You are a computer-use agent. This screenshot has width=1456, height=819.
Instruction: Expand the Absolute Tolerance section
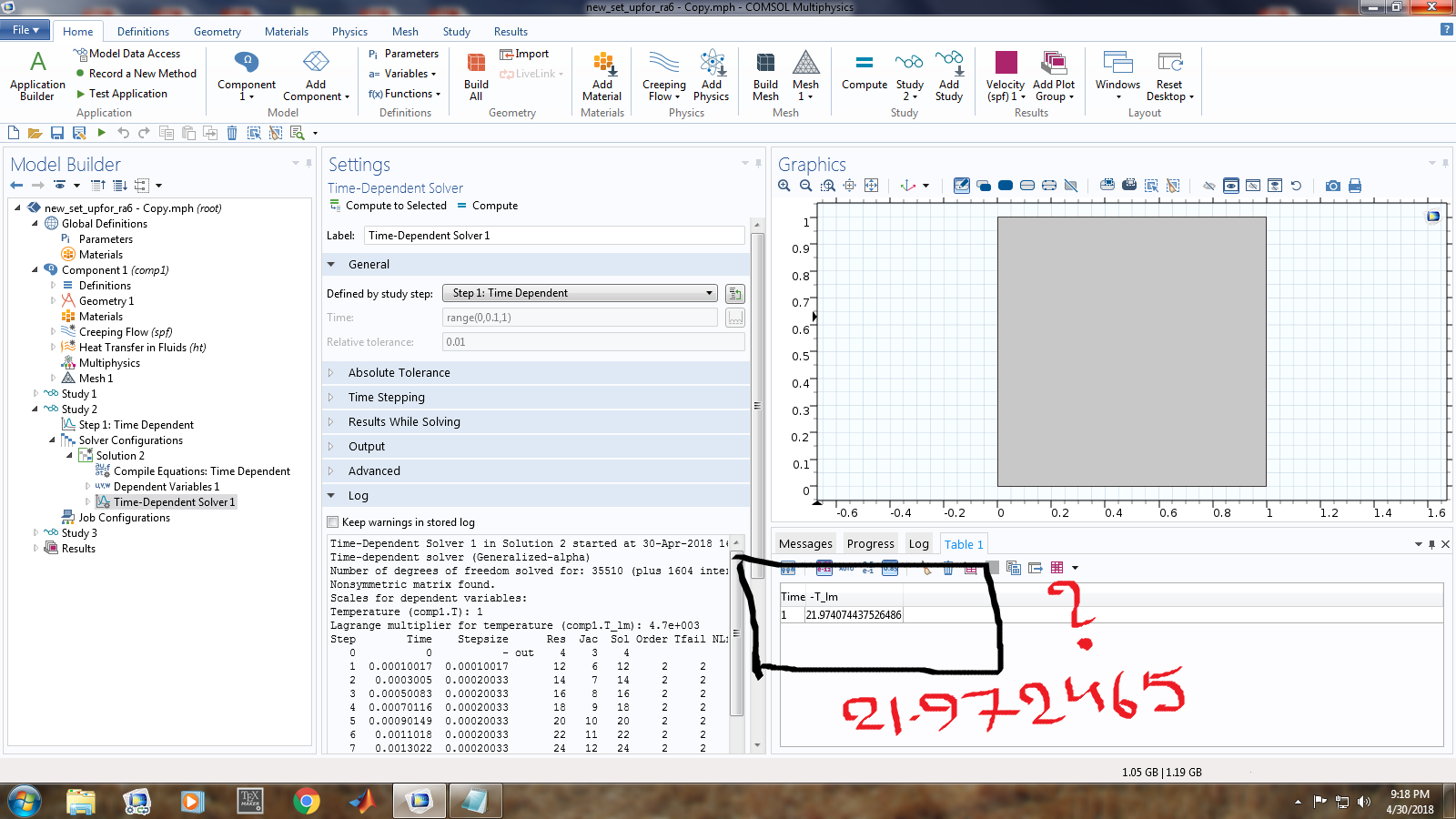click(399, 373)
